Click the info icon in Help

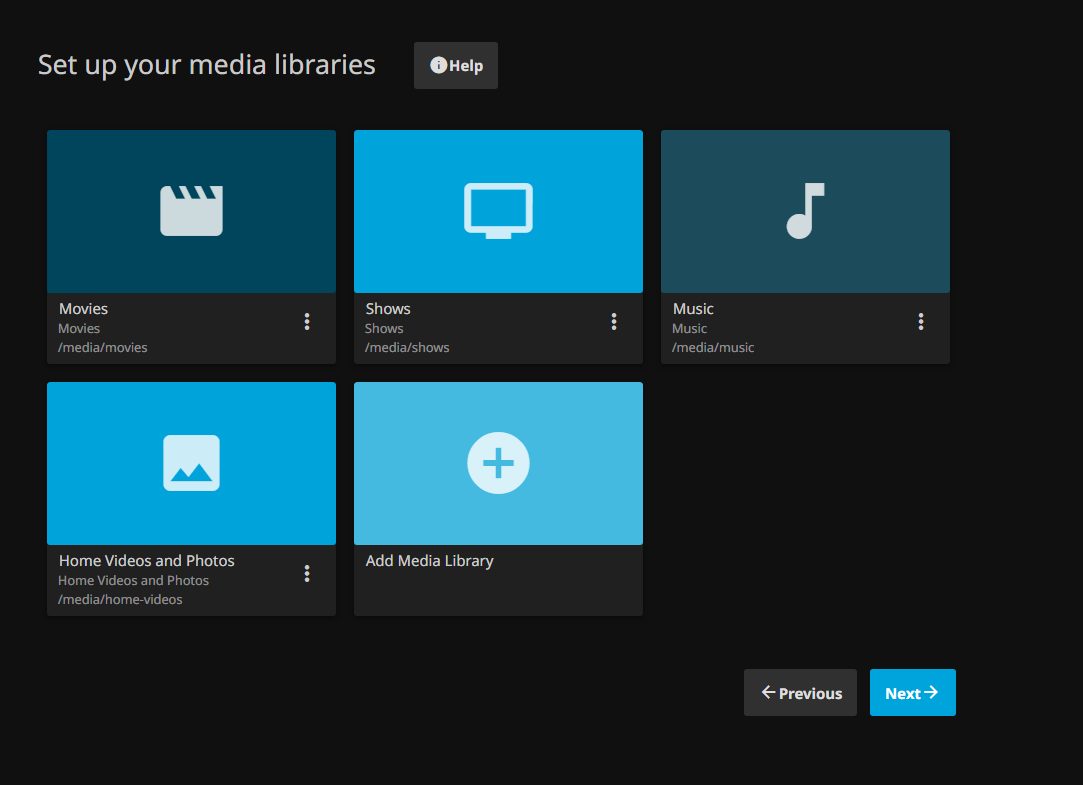tap(439, 65)
